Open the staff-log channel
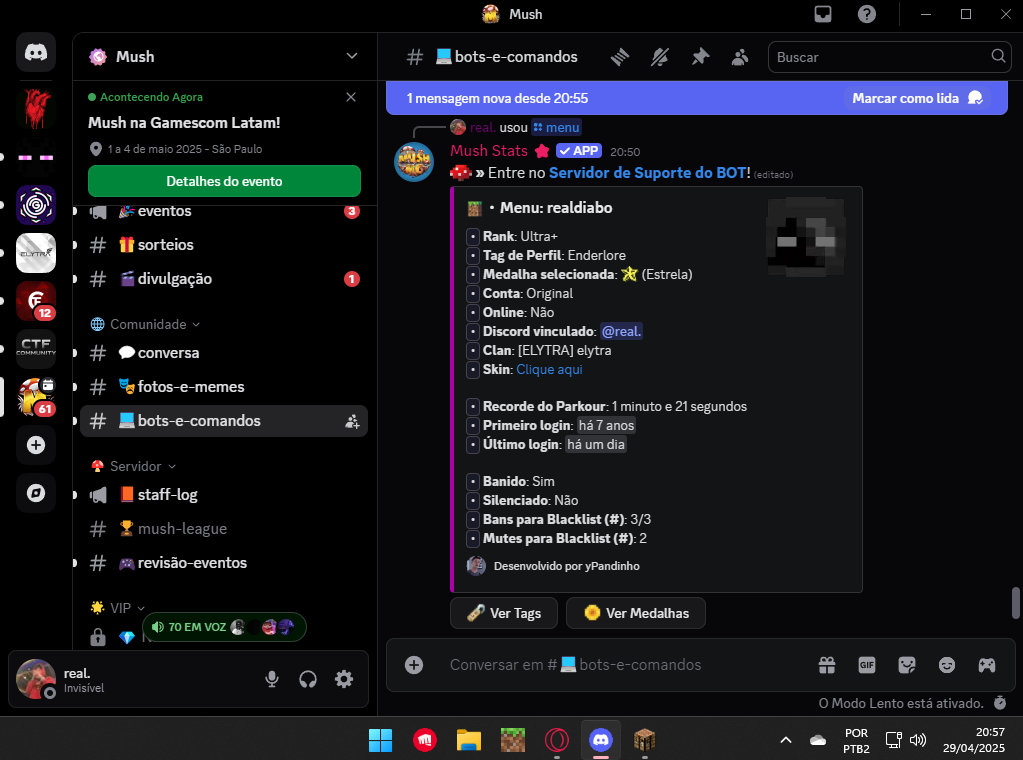The height and width of the screenshot is (760, 1023). click(224, 495)
